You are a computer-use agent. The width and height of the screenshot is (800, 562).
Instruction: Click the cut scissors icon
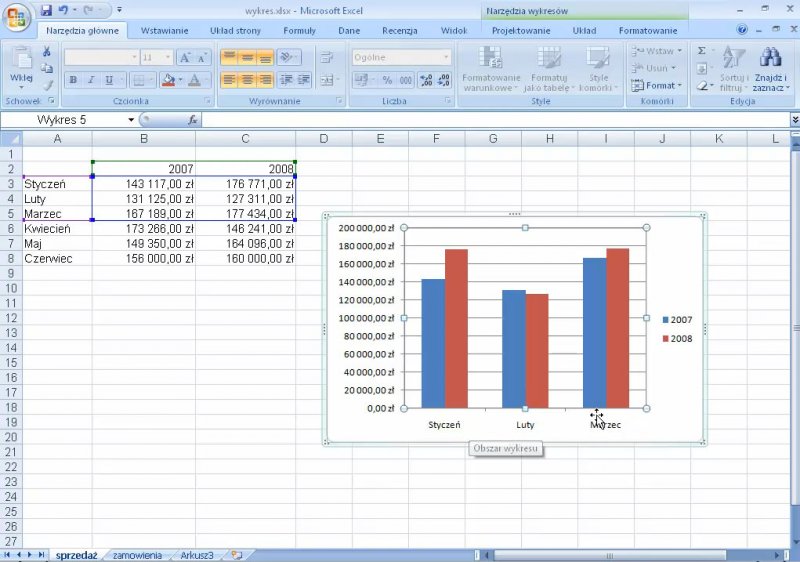46,51
